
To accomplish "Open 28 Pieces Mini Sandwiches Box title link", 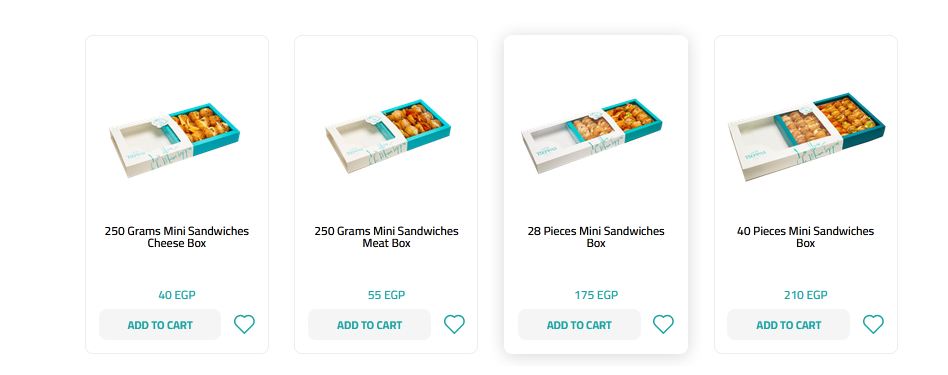I will pos(596,237).
